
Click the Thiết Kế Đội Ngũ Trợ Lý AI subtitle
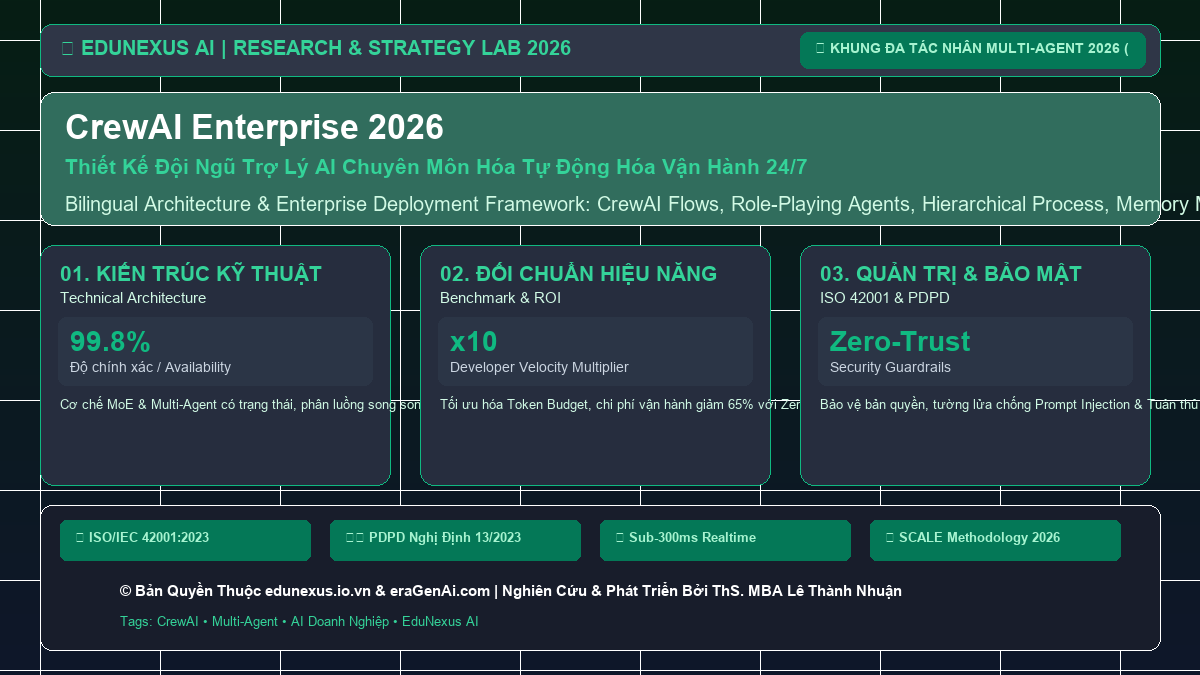point(436,167)
